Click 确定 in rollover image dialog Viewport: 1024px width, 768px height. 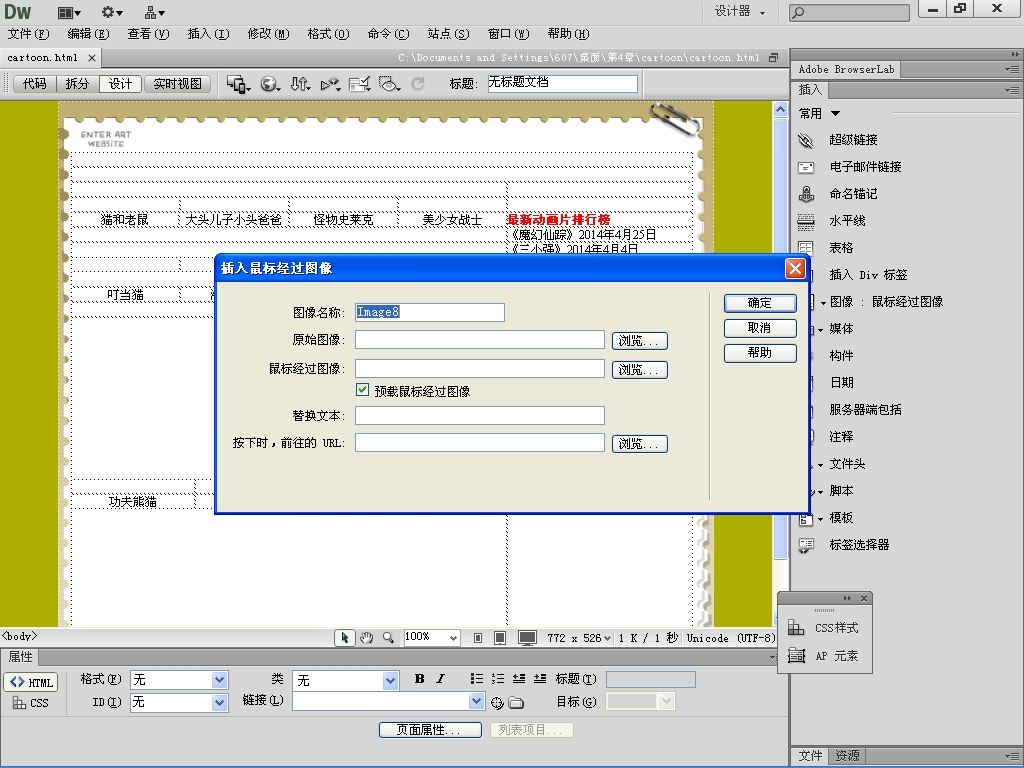pyautogui.click(x=760, y=303)
